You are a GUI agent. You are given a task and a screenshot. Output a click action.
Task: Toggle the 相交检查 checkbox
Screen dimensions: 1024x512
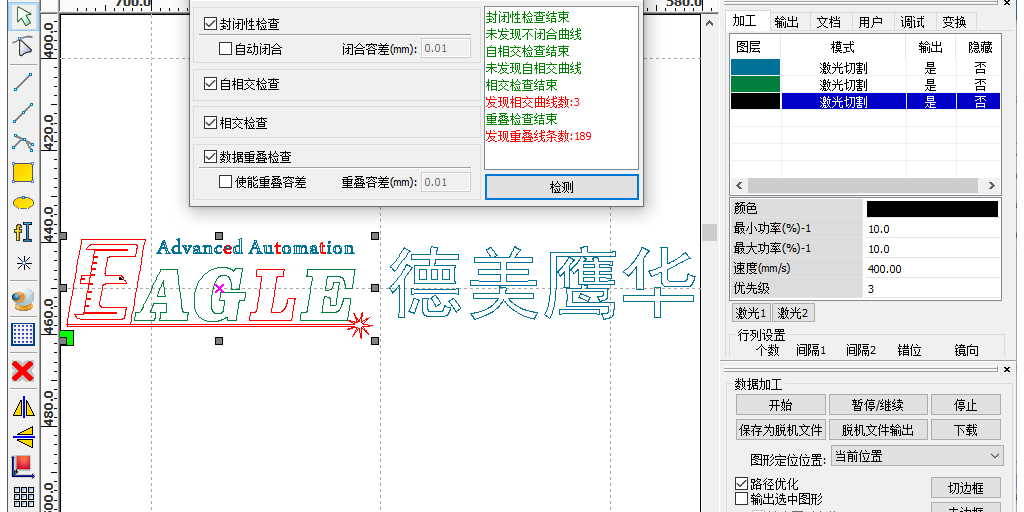click(210, 122)
